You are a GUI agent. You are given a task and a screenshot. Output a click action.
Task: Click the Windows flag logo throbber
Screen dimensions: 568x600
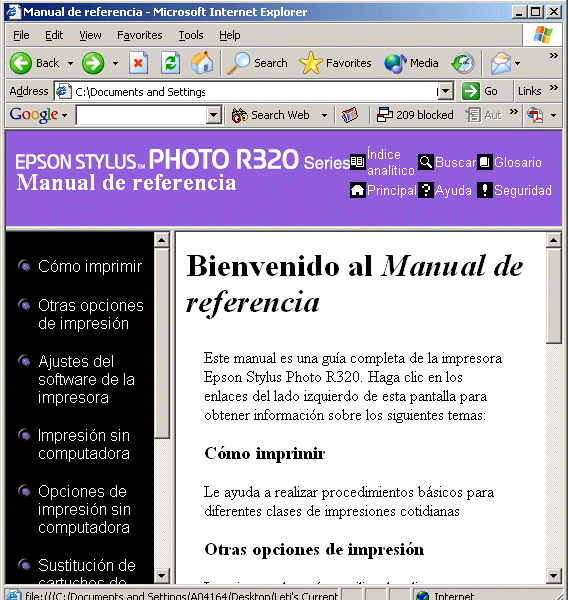point(543,35)
